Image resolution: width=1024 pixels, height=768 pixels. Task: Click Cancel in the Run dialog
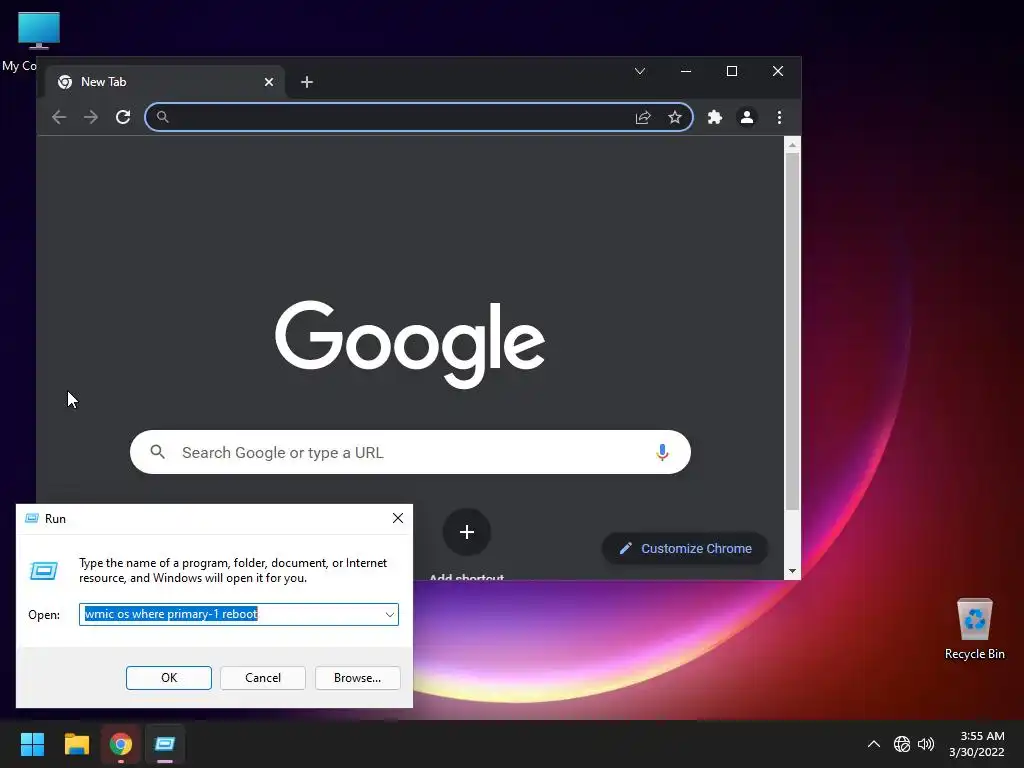[263, 678]
